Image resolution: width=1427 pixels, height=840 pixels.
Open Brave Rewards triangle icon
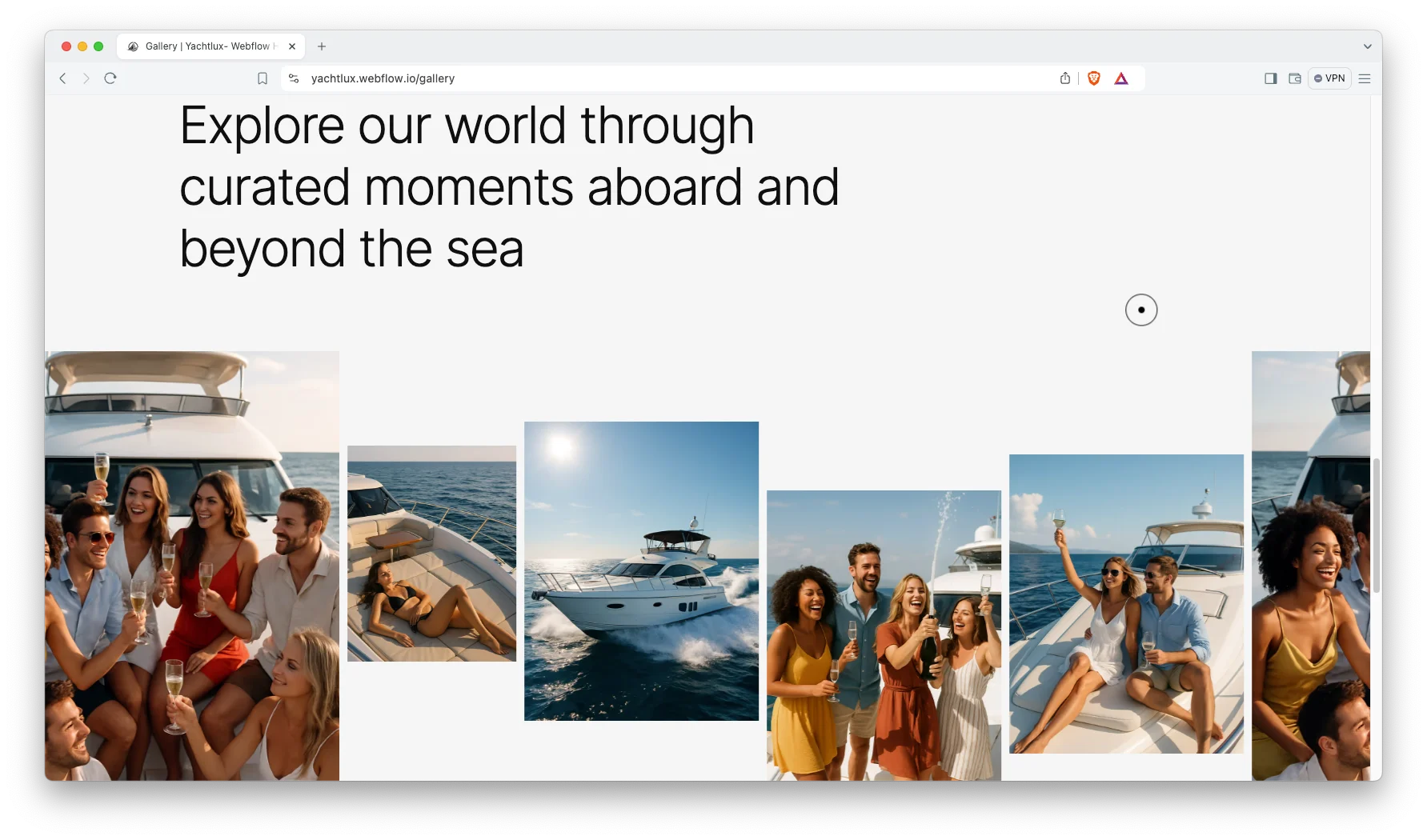pyautogui.click(x=1121, y=78)
